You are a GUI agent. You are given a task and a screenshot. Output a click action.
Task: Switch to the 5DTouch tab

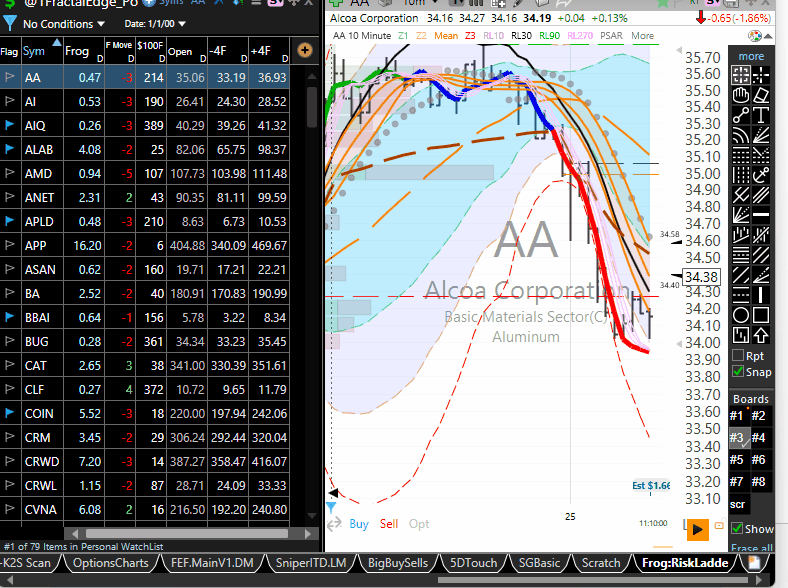click(x=473, y=563)
